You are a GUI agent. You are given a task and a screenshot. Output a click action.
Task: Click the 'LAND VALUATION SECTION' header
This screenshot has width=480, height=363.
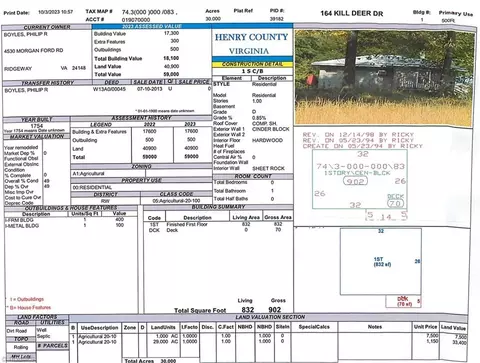270,317
